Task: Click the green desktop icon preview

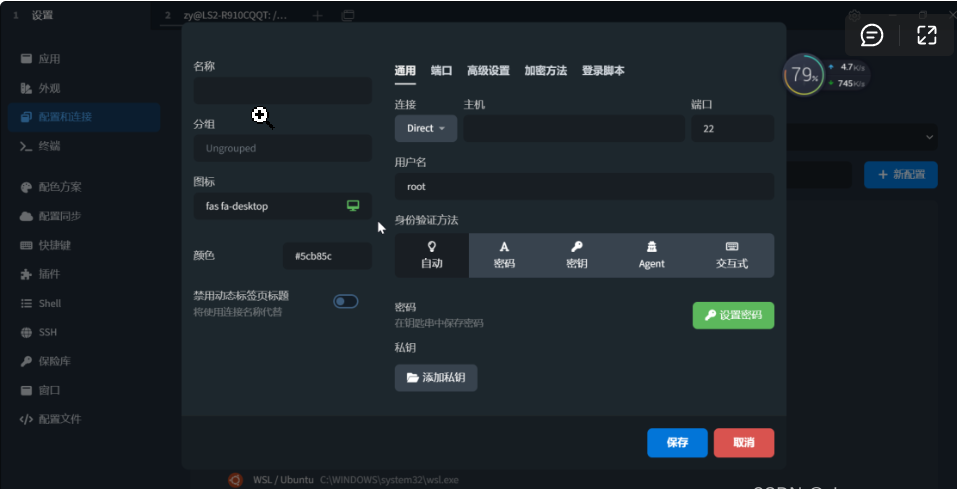Action: (x=353, y=206)
